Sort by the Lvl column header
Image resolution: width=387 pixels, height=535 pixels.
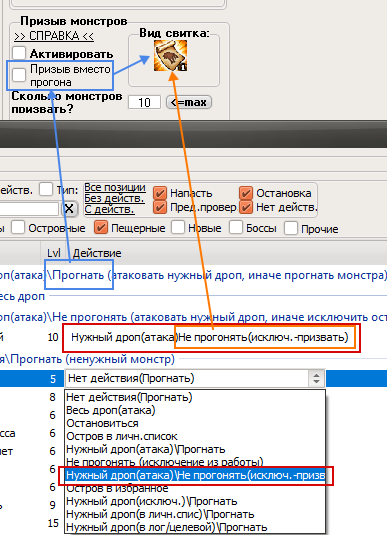pos(53,253)
